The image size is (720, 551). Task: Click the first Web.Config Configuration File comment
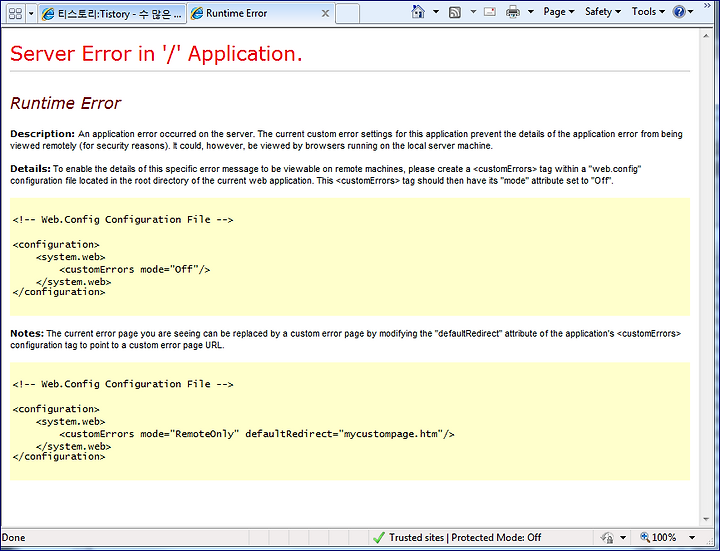click(x=123, y=219)
